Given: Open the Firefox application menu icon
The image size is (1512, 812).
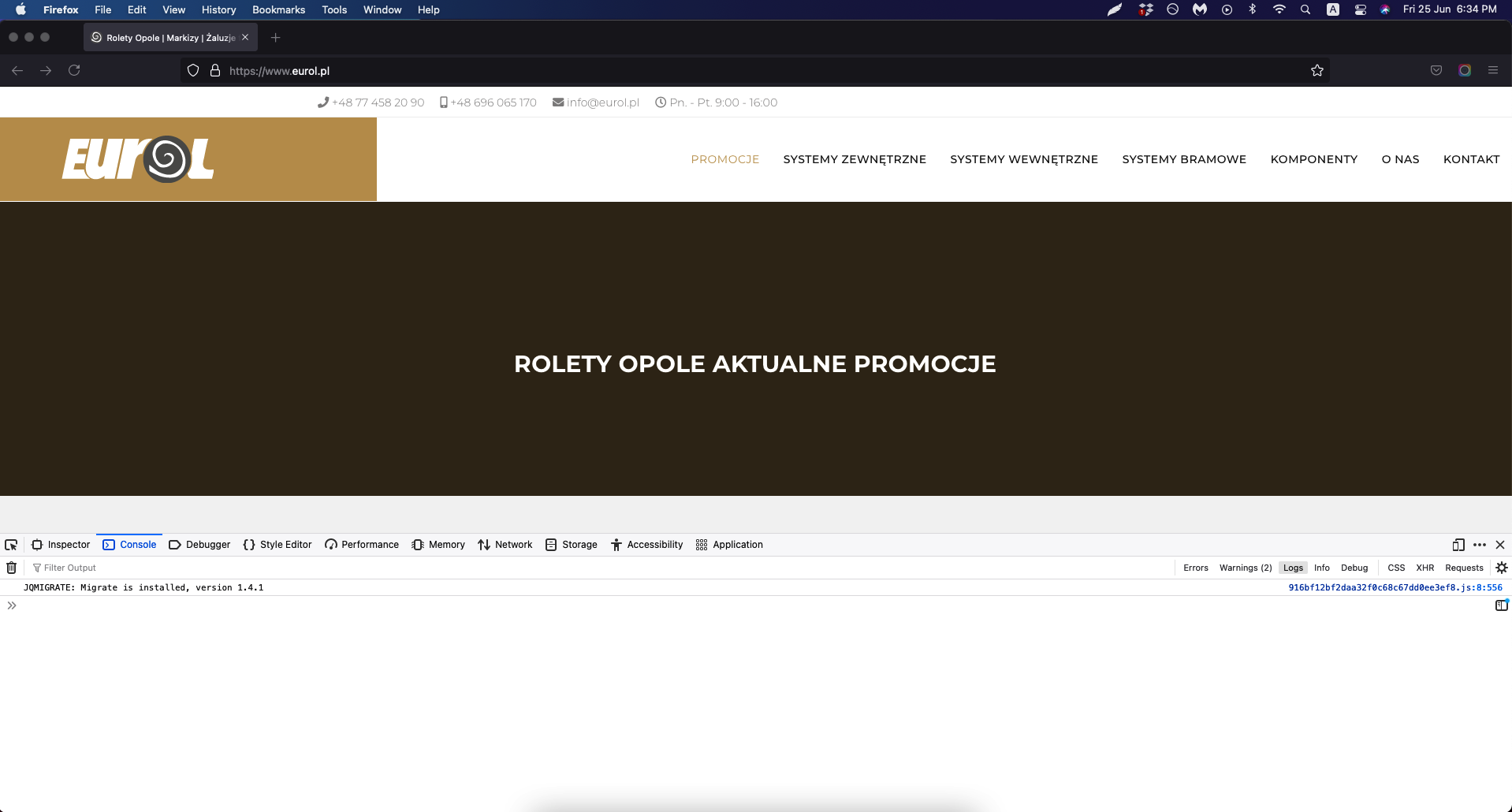Looking at the screenshot, I should click(x=1492, y=70).
